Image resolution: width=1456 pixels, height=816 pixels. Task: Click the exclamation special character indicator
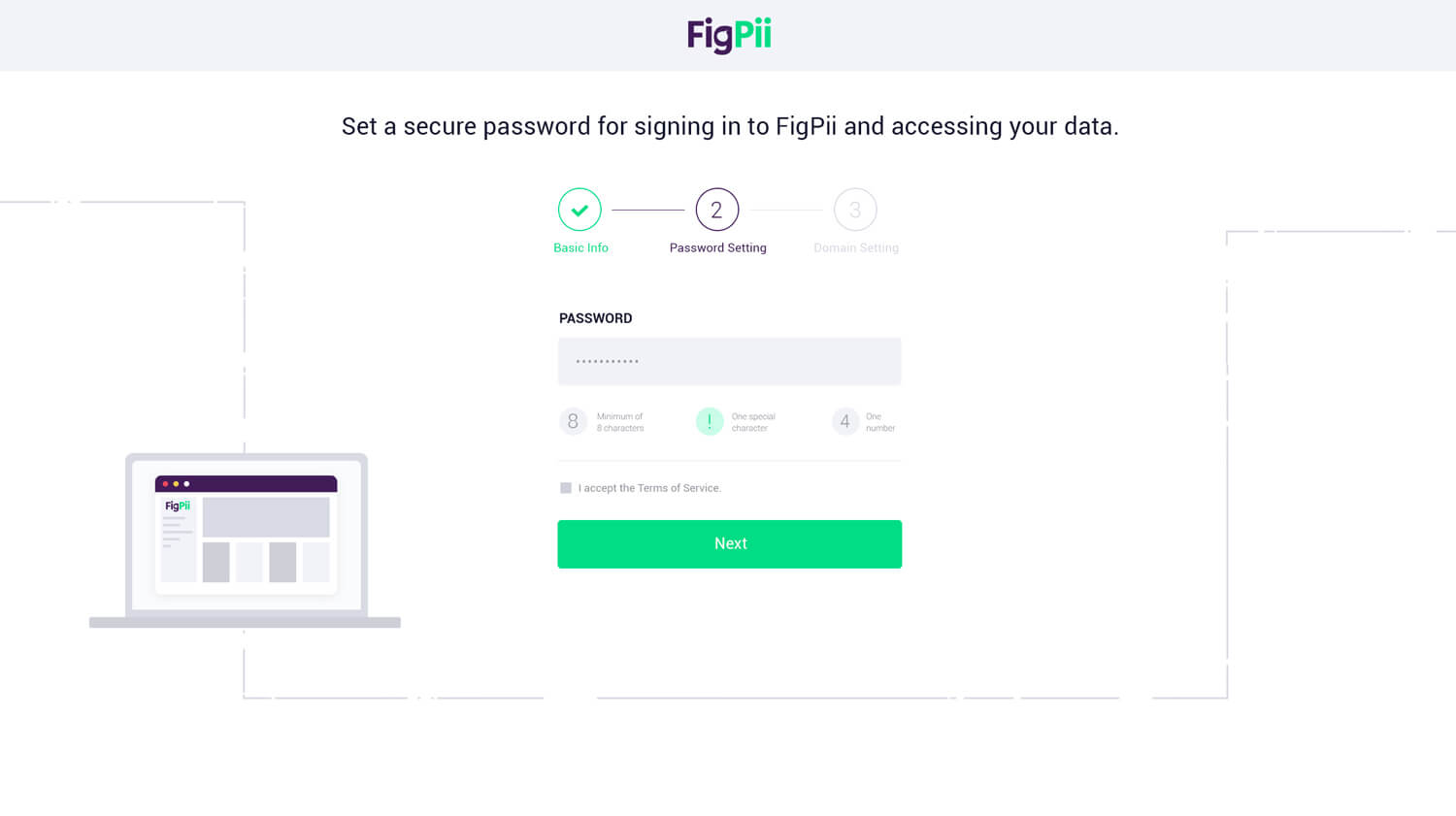point(710,421)
